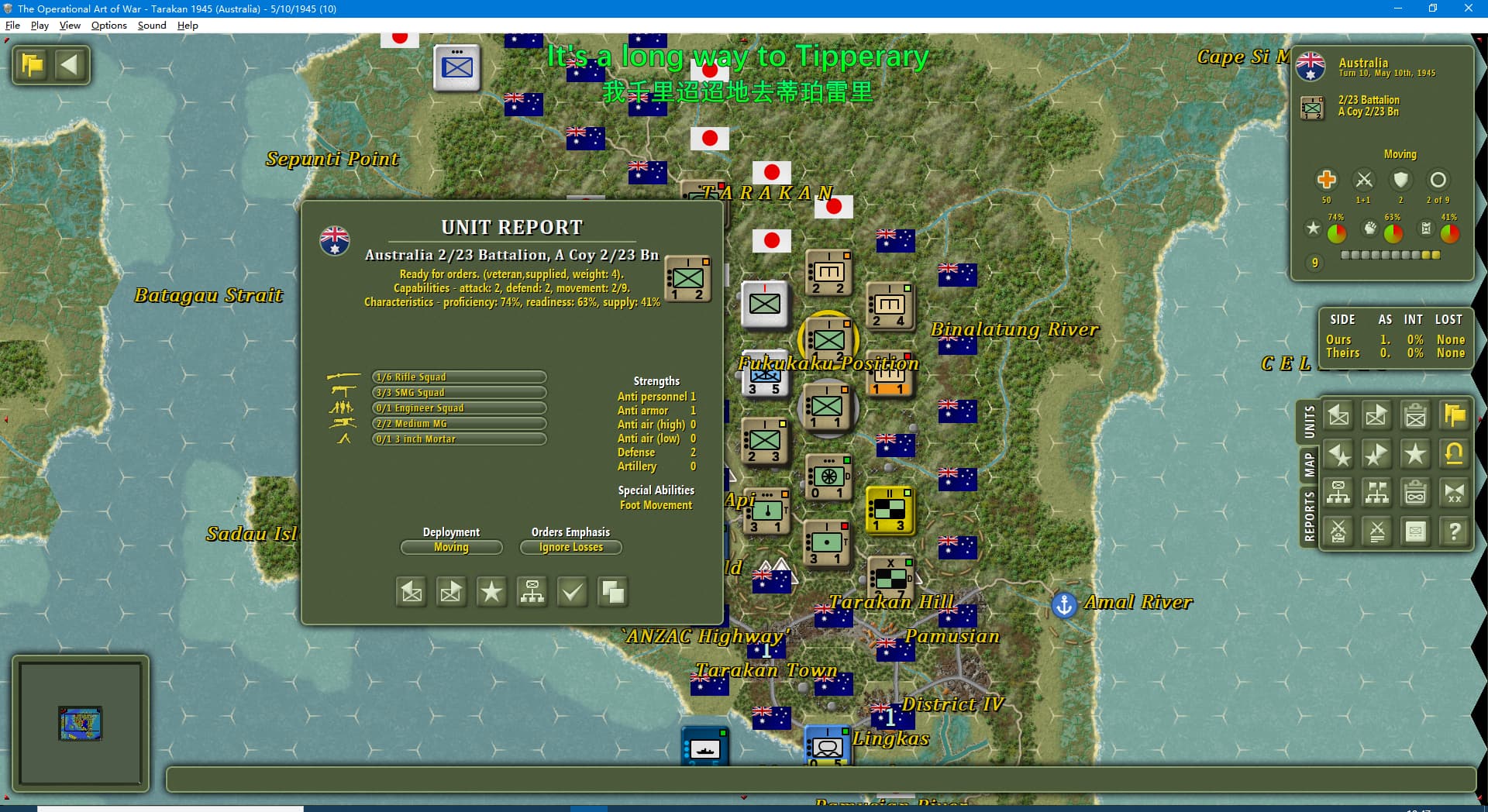The height and width of the screenshot is (812, 1488).
Task: Click the 3/3 SMG Squad equipment bar
Action: click(459, 393)
